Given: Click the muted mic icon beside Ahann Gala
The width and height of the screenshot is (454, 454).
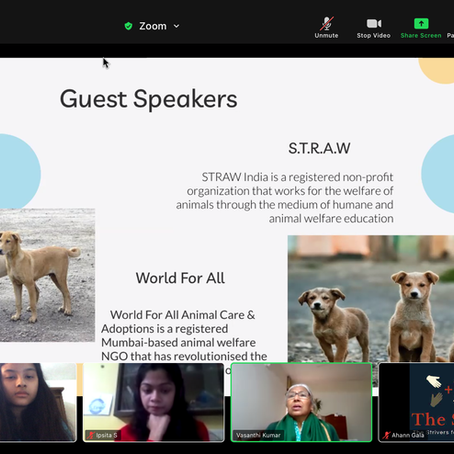Looking at the screenshot, I should [x=386, y=435].
